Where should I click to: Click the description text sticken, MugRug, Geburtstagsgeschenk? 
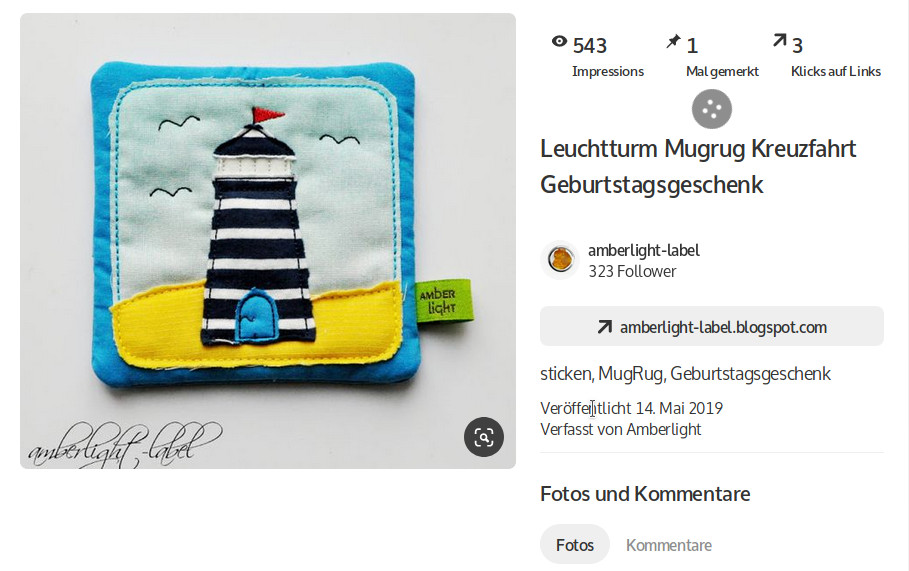coord(685,374)
